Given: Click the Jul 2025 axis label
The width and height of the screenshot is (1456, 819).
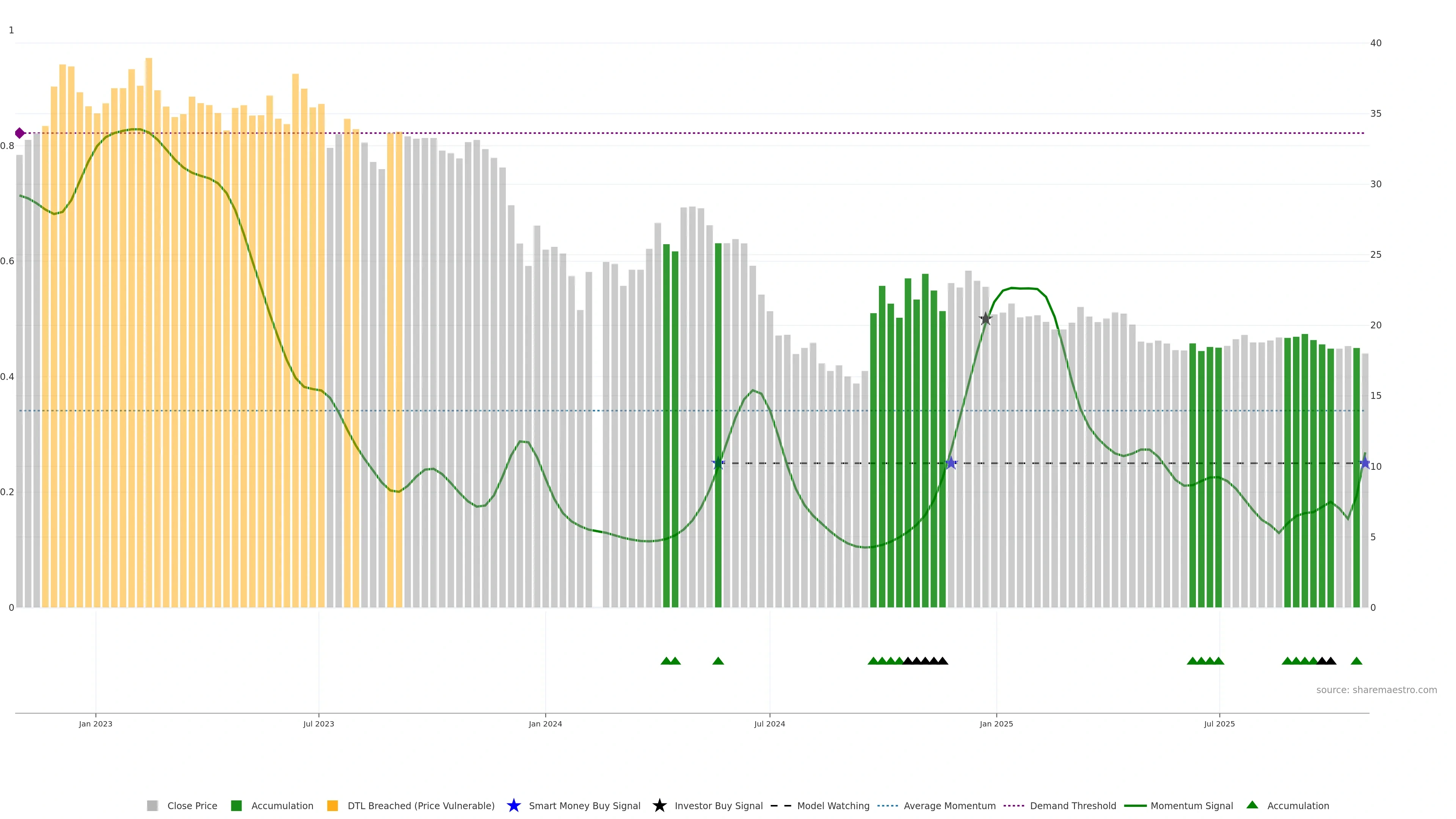Looking at the screenshot, I should click(x=1219, y=723).
